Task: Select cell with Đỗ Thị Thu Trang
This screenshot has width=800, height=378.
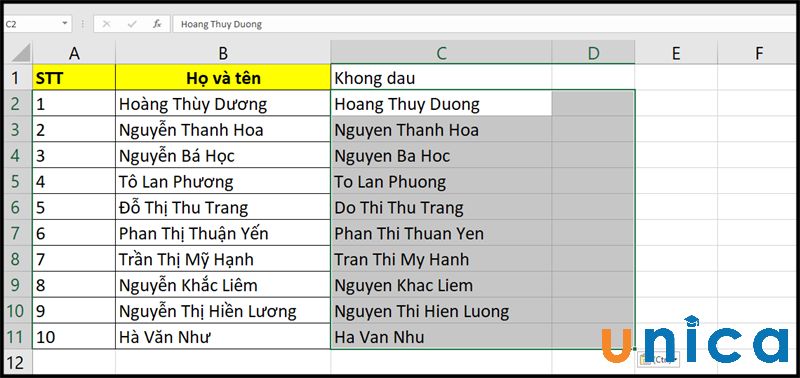Action: (x=223, y=207)
